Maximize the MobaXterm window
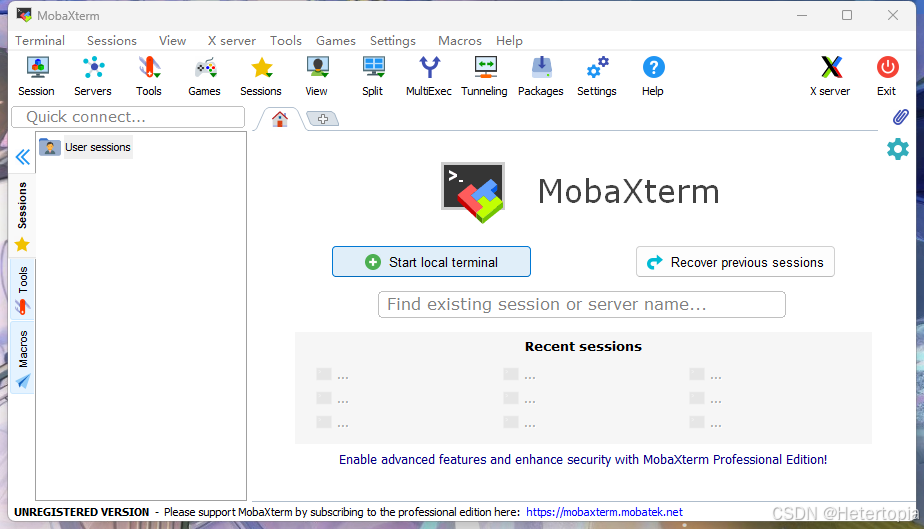This screenshot has width=924, height=529. tap(847, 15)
